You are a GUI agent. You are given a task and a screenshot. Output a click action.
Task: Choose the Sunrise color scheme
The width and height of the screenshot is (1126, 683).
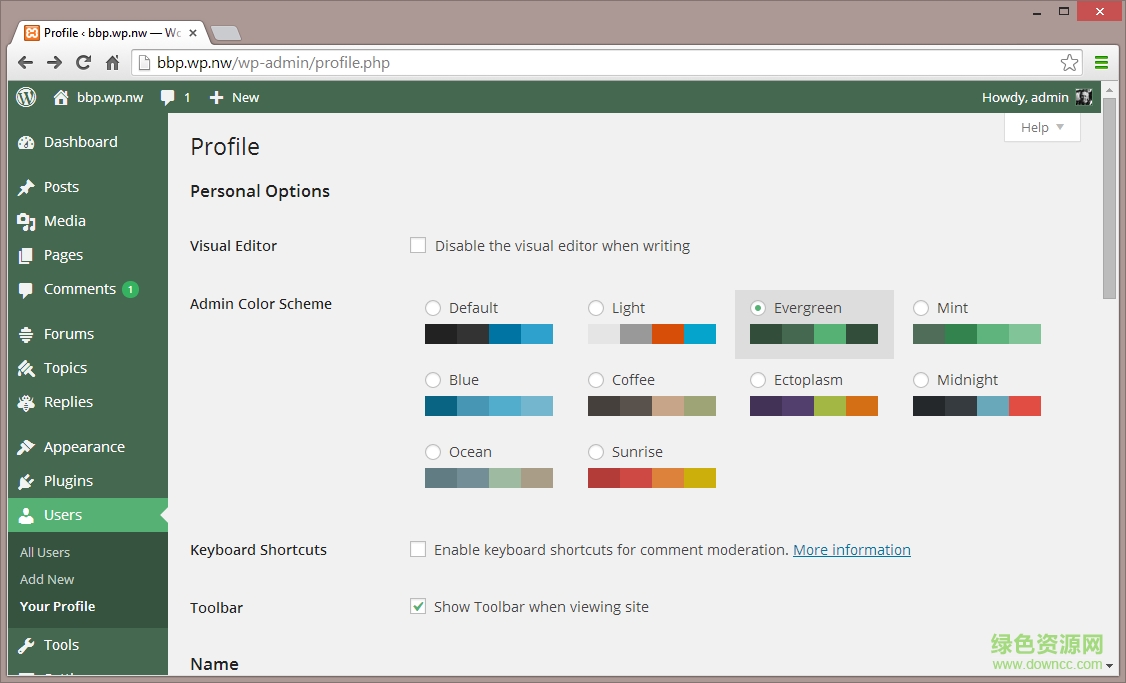[596, 451]
